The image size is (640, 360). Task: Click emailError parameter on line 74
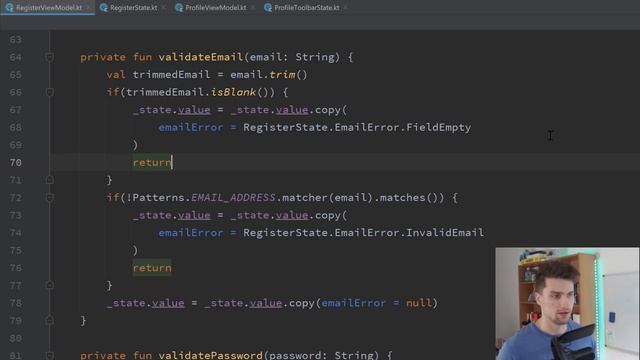tap(191, 233)
